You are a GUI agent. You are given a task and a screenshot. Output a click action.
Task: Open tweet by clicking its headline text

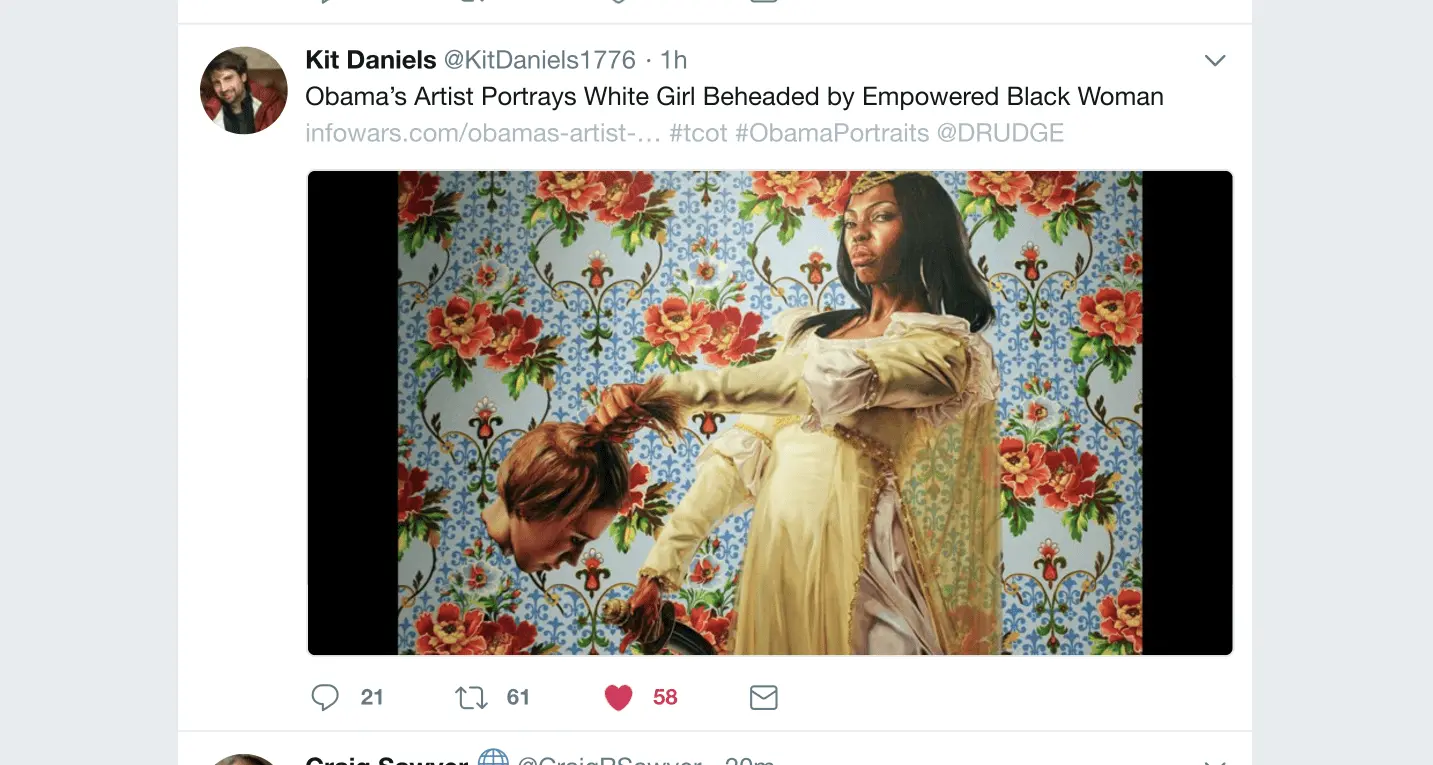[x=734, y=97]
